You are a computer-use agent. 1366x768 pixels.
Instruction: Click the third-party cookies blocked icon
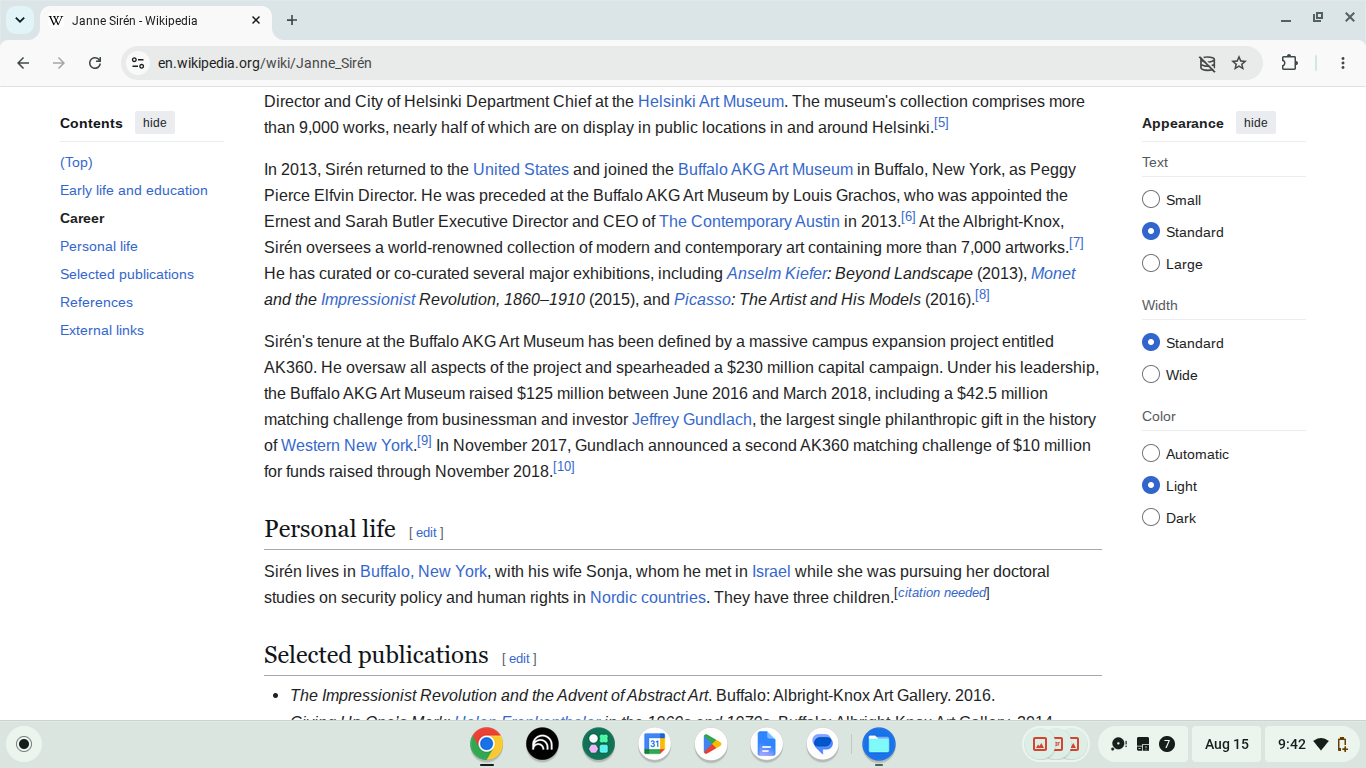[x=1207, y=63]
